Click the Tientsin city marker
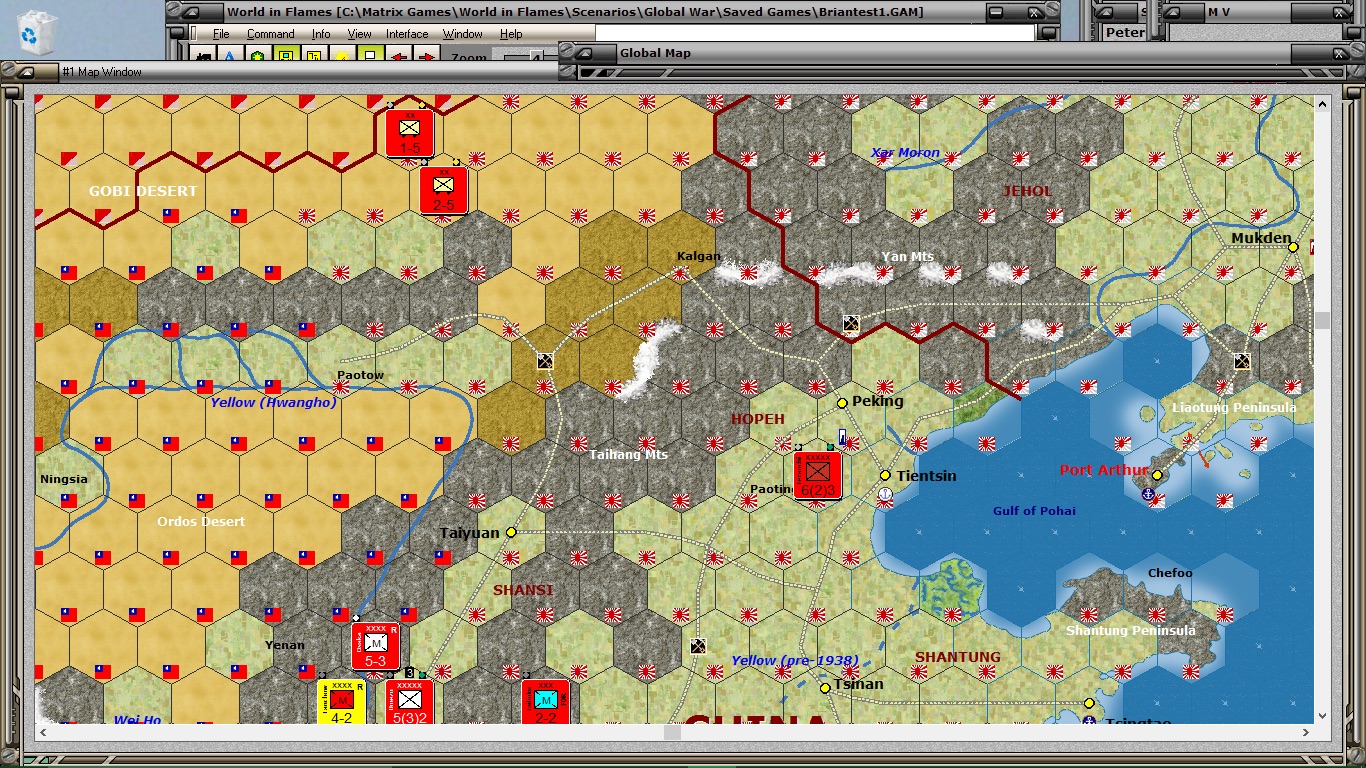 885,475
